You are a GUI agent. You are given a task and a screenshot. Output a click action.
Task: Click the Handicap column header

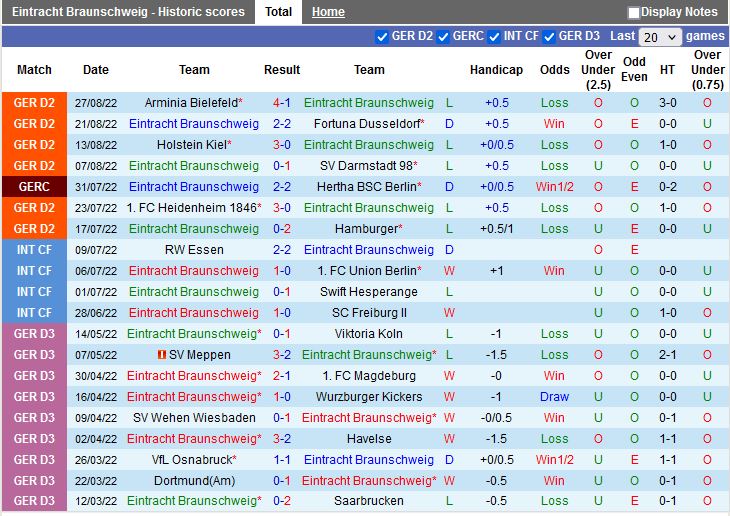[x=496, y=70]
